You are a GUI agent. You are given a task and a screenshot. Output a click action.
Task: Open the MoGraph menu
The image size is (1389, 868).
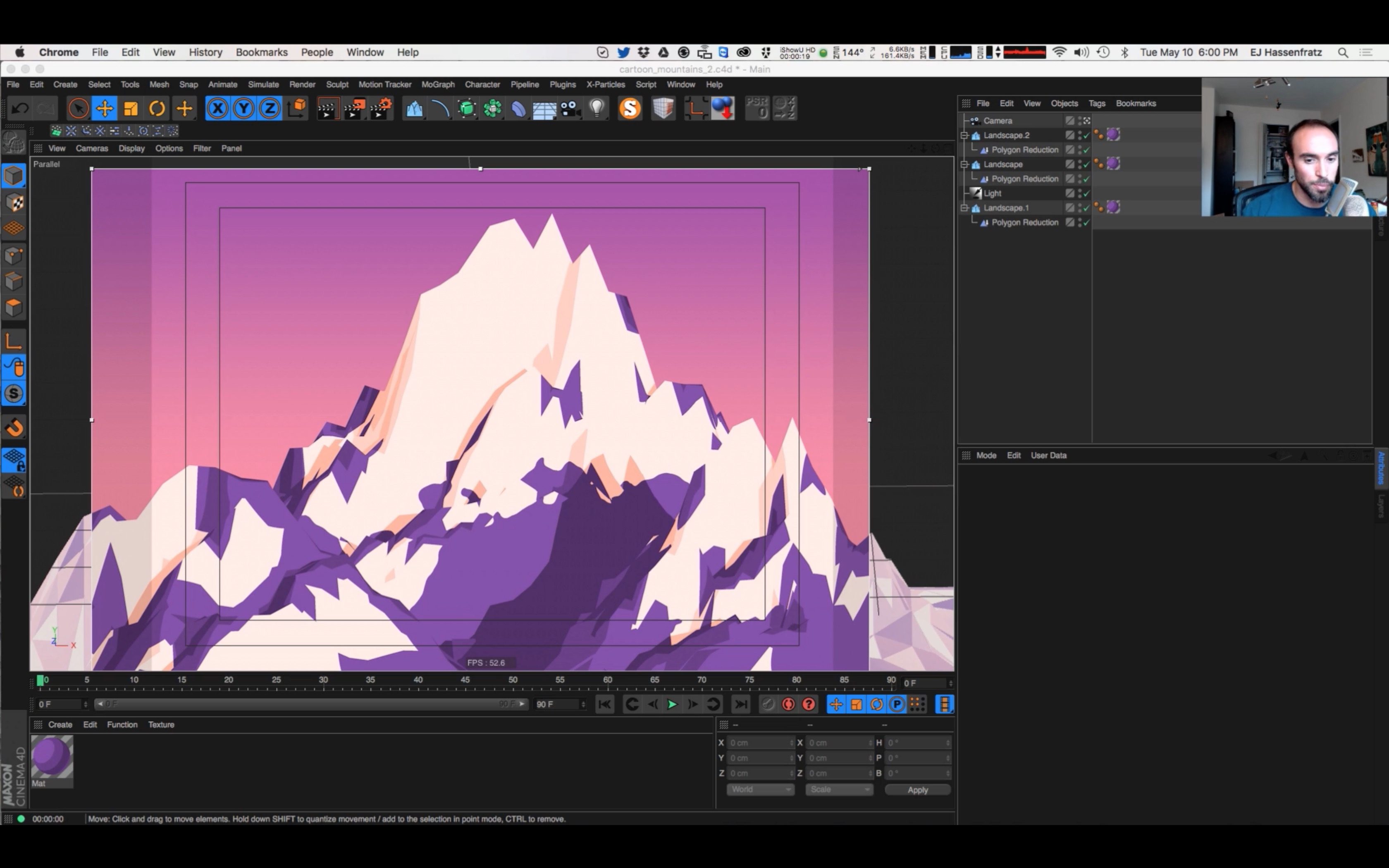(438, 84)
